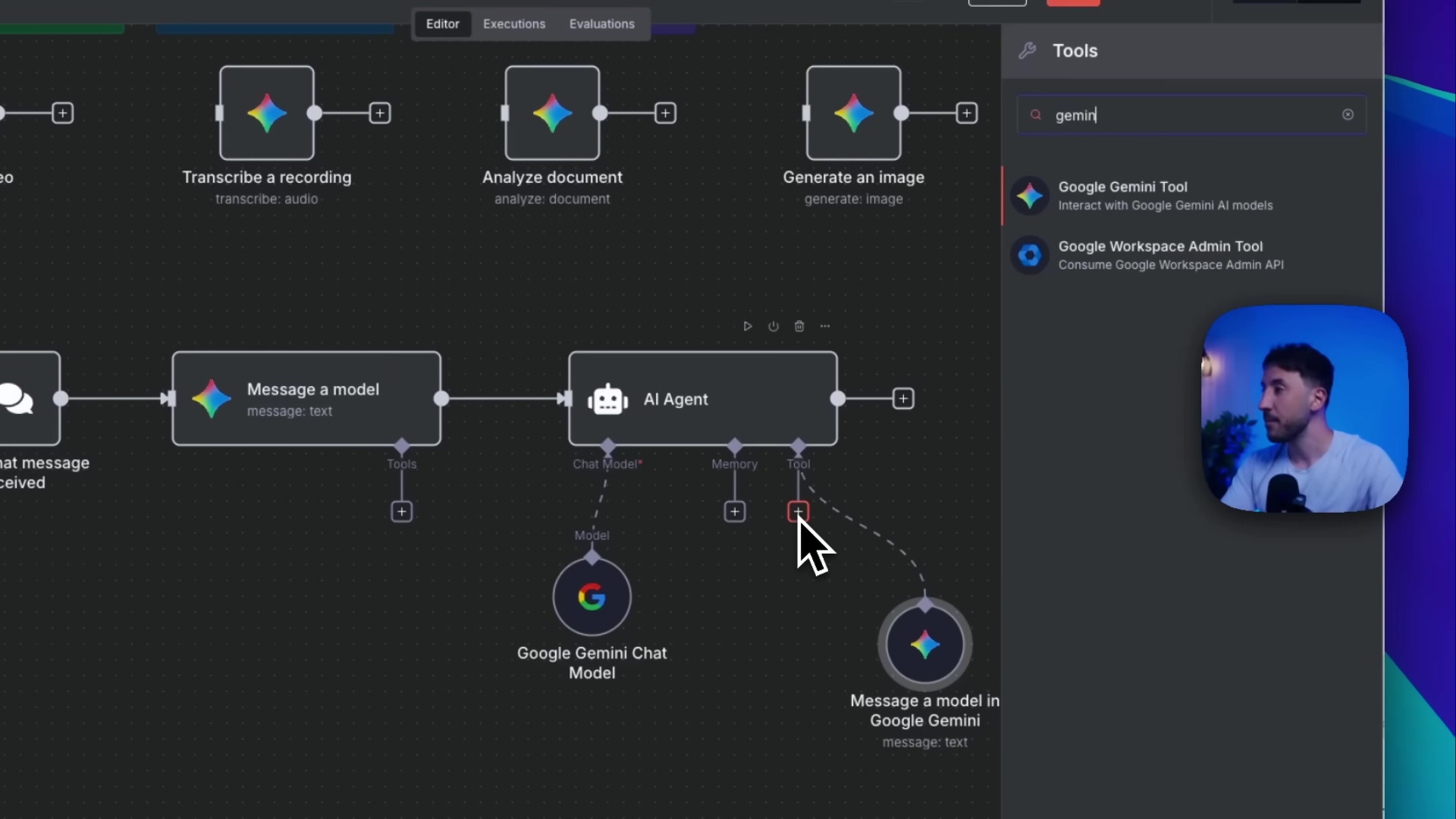Image resolution: width=1456 pixels, height=819 pixels.
Task: Click the chat message received trigger node
Action: pos(29,398)
